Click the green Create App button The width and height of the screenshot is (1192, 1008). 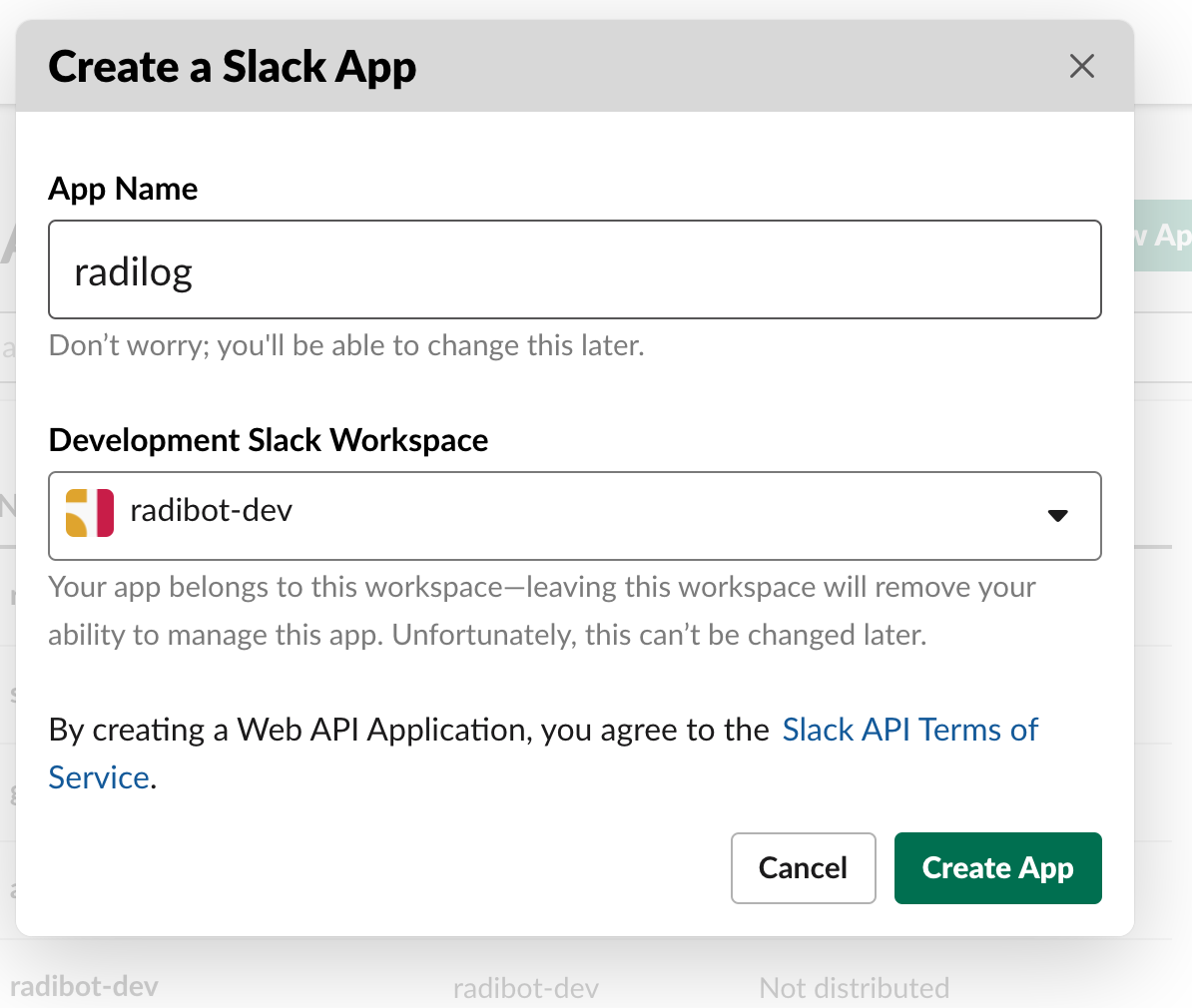click(x=997, y=868)
